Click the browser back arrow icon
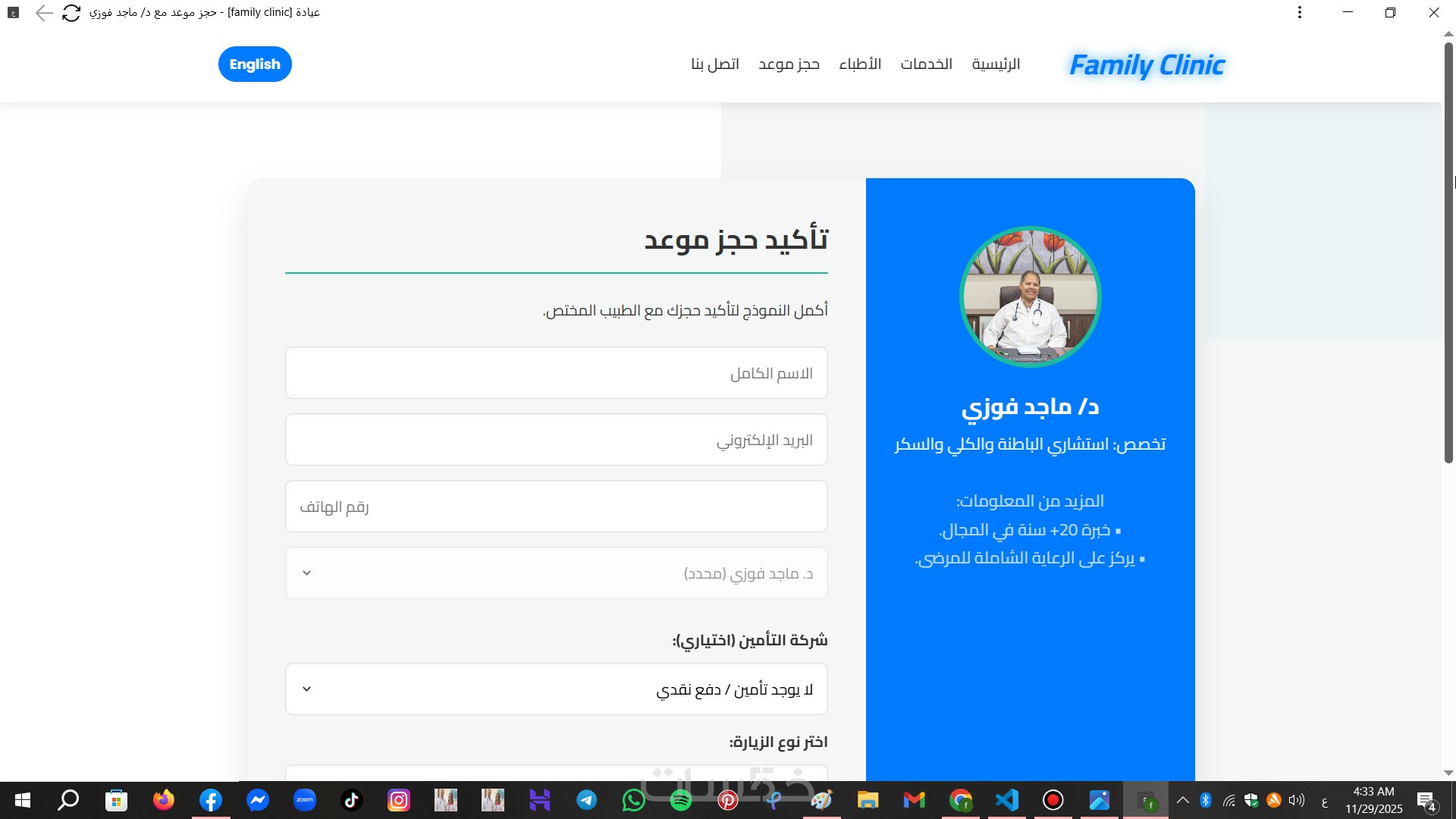The height and width of the screenshot is (819, 1456). pyautogui.click(x=44, y=13)
